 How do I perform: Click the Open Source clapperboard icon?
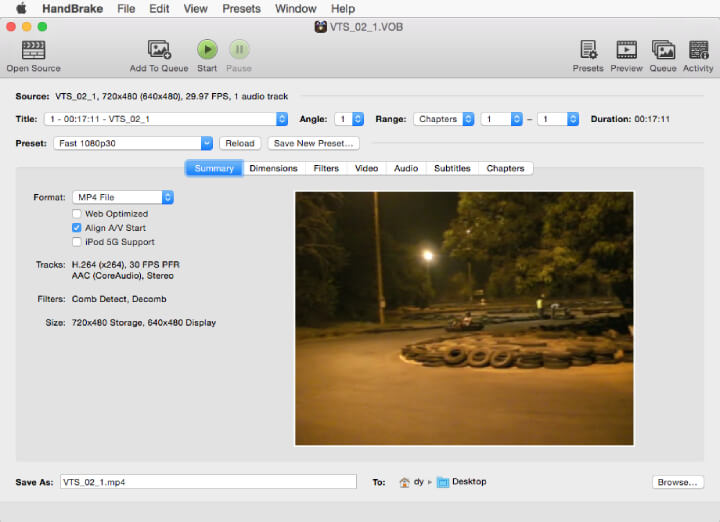pos(33,49)
